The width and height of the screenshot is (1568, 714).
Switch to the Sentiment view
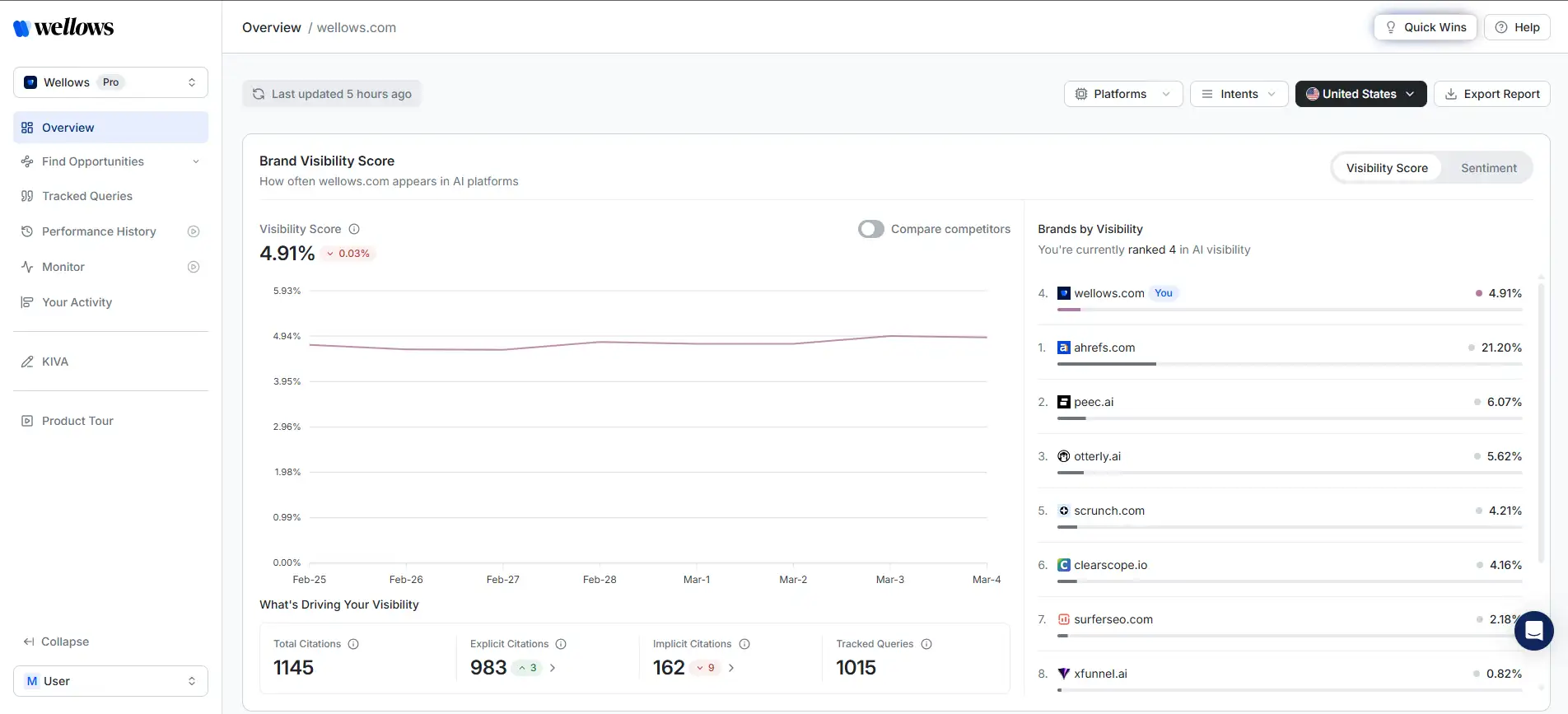1488,168
